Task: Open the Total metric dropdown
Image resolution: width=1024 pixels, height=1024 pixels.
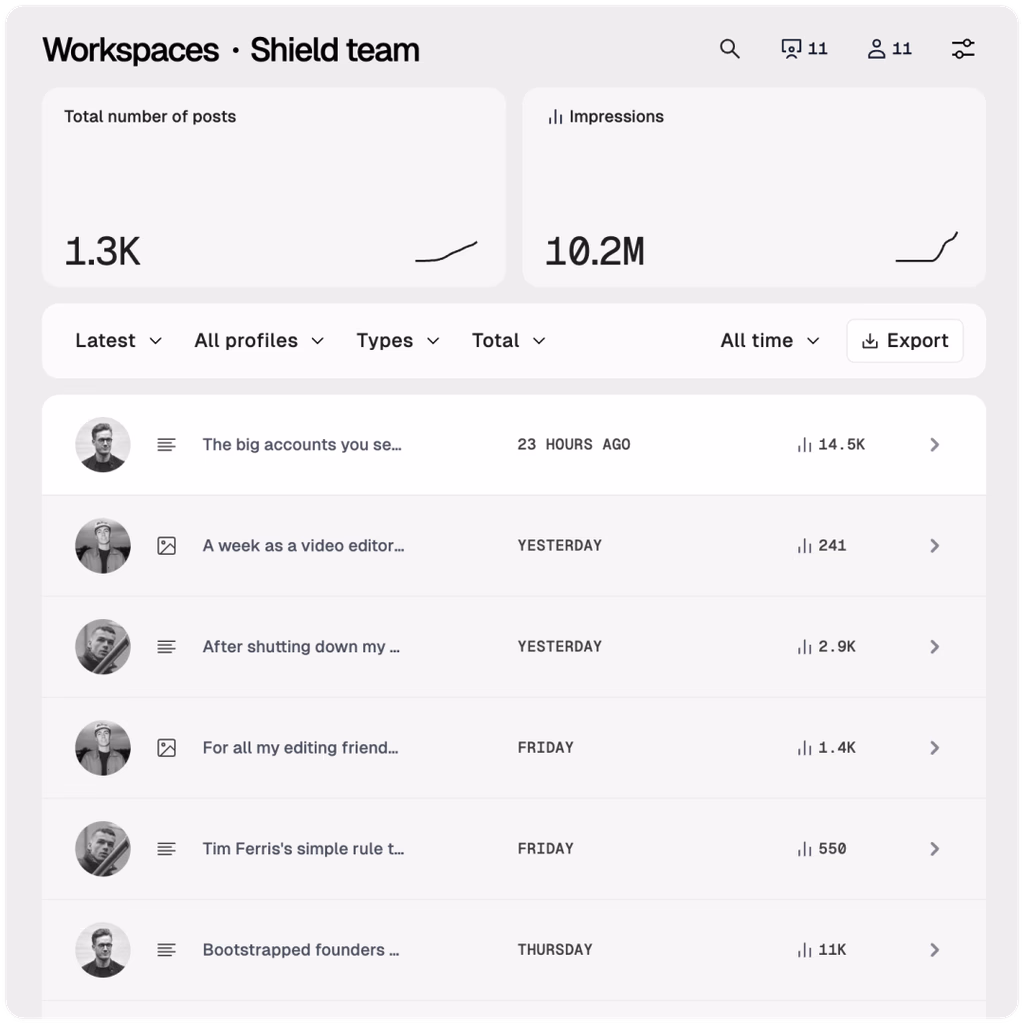Action: 507,340
